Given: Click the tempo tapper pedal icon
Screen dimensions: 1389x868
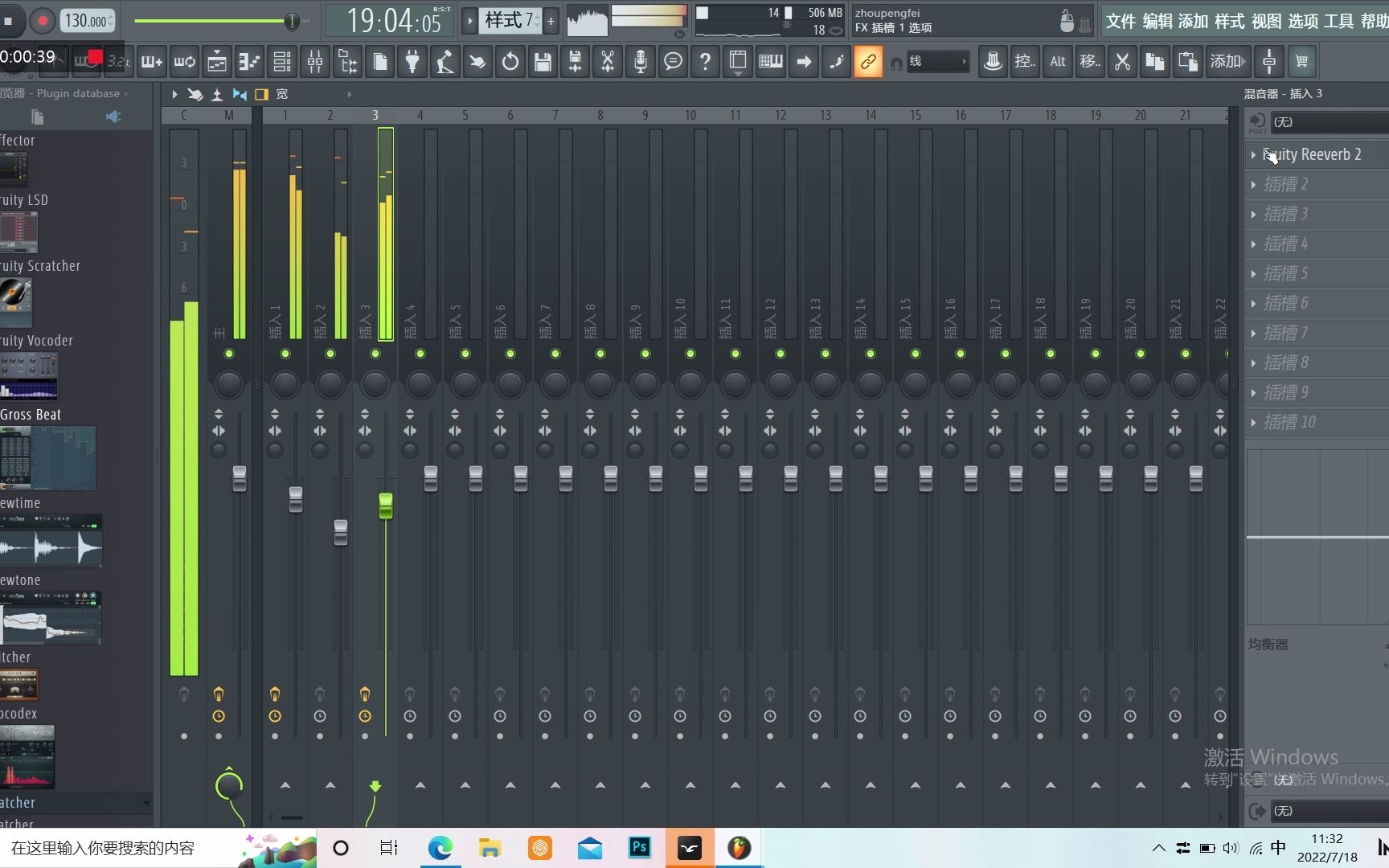Looking at the screenshot, I should tap(445, 61).
